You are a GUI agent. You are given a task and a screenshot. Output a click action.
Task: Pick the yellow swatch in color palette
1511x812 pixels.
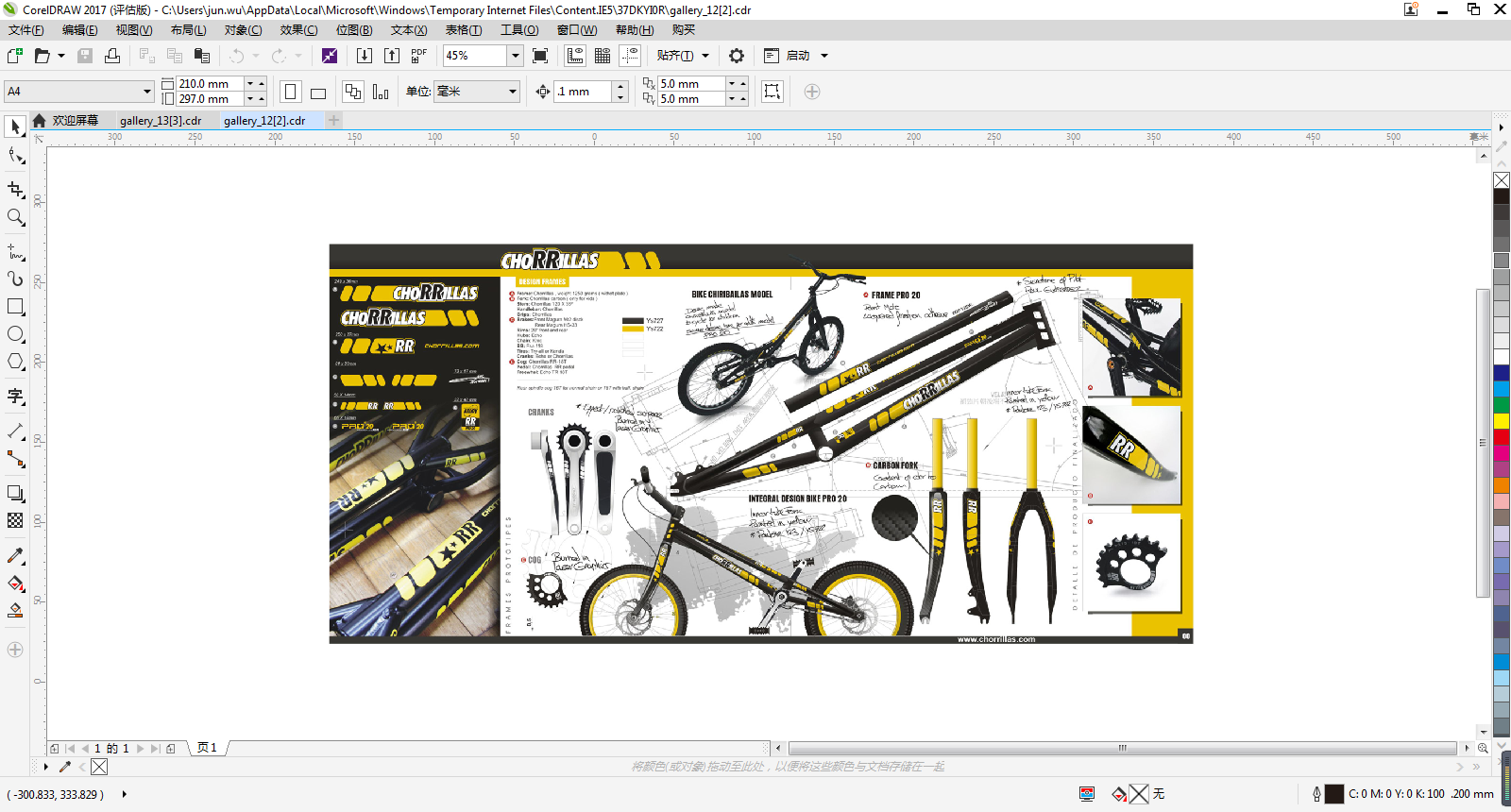click(1502, 421)
